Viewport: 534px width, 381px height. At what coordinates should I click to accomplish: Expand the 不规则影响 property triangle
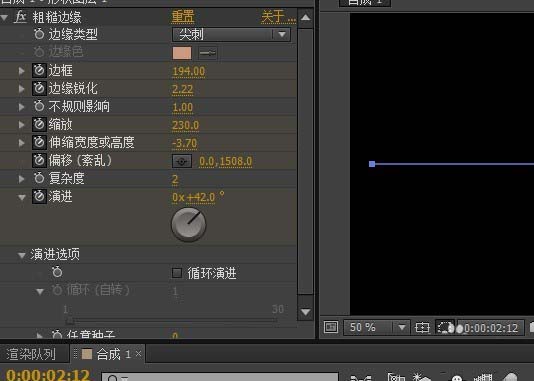coord(21,107)
